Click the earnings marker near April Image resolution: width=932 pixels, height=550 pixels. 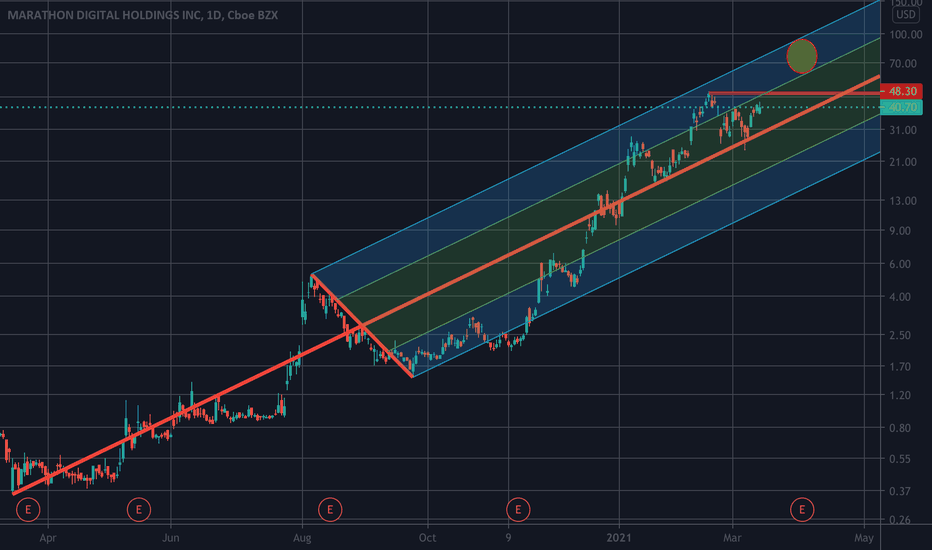tap(28, 510)
